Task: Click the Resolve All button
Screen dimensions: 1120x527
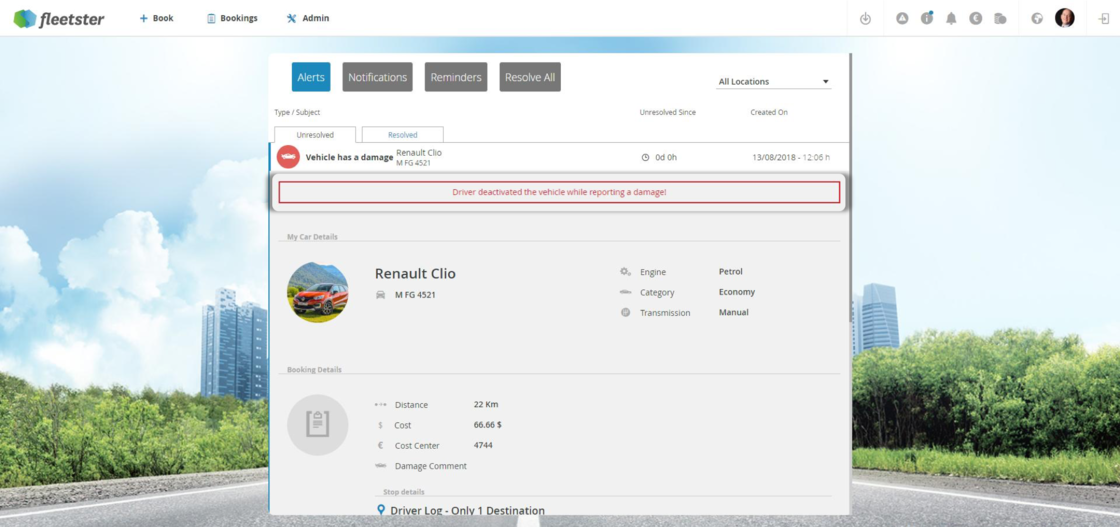Action: coord(530,77)
